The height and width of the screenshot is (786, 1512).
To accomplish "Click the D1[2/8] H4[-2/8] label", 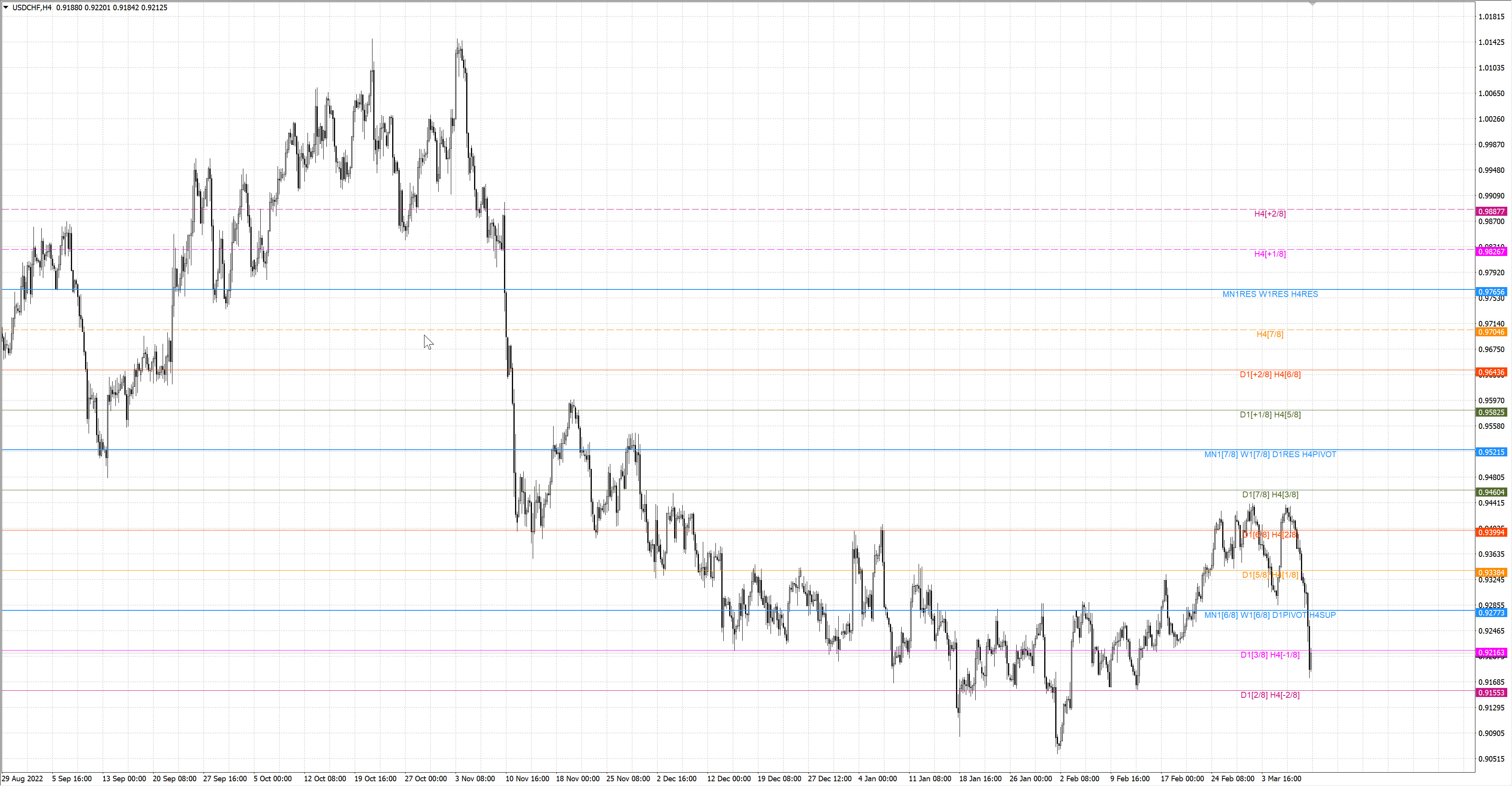I will (x=1269, y=695).
